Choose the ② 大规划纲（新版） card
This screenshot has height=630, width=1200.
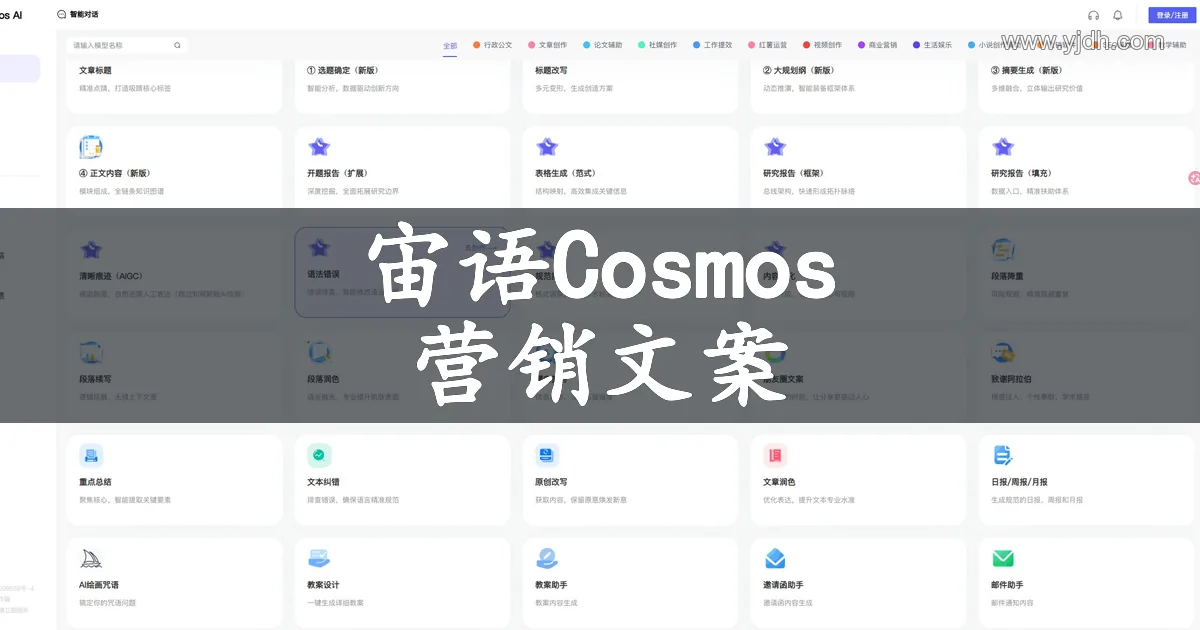coord(858,87)
